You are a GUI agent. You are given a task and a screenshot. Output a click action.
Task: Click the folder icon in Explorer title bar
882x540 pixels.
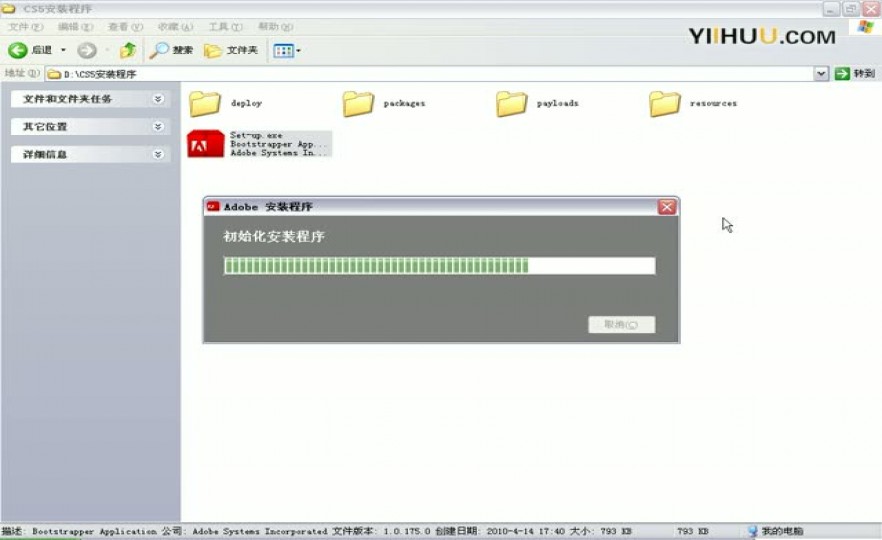click(9, 9)
